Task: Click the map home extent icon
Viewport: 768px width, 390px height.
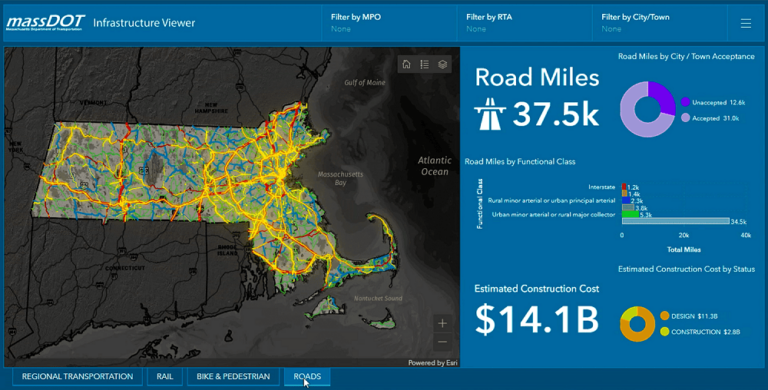Action: click(x=406, y=64)
